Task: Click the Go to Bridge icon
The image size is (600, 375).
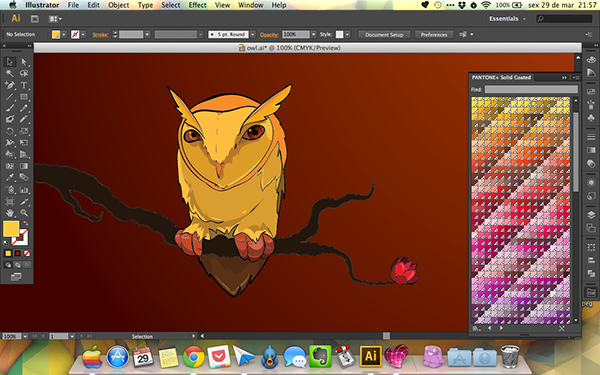Action: 35,19
